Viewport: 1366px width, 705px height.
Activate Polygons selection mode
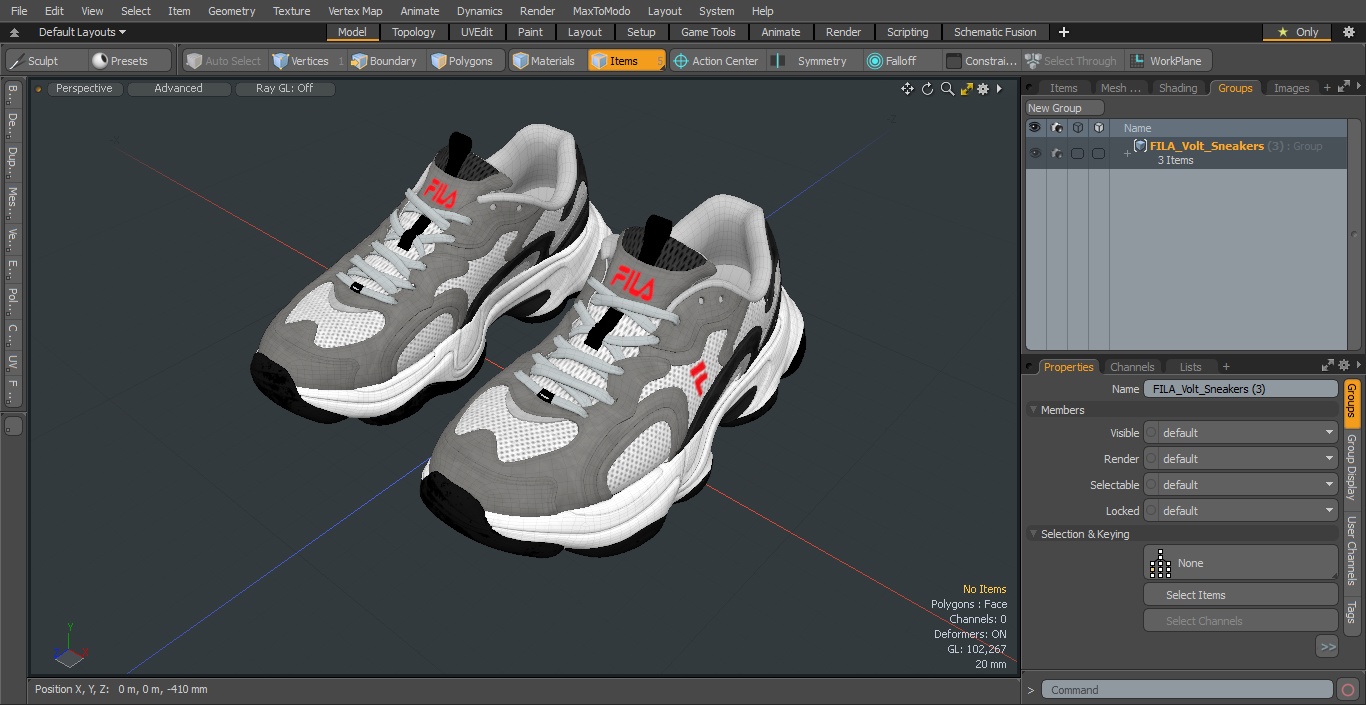point(462,61)
